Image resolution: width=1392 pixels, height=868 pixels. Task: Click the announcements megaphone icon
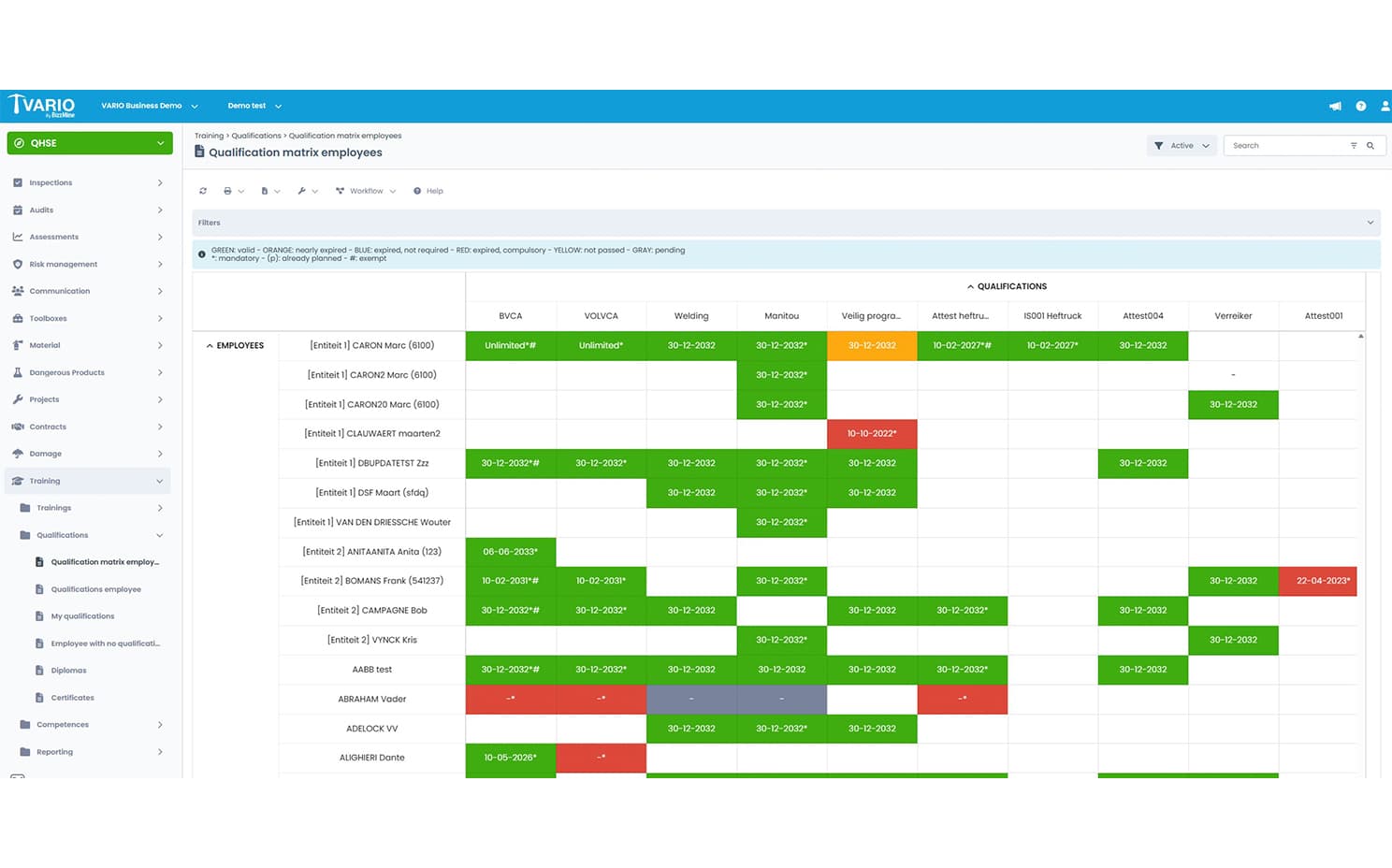point(1335,107)
